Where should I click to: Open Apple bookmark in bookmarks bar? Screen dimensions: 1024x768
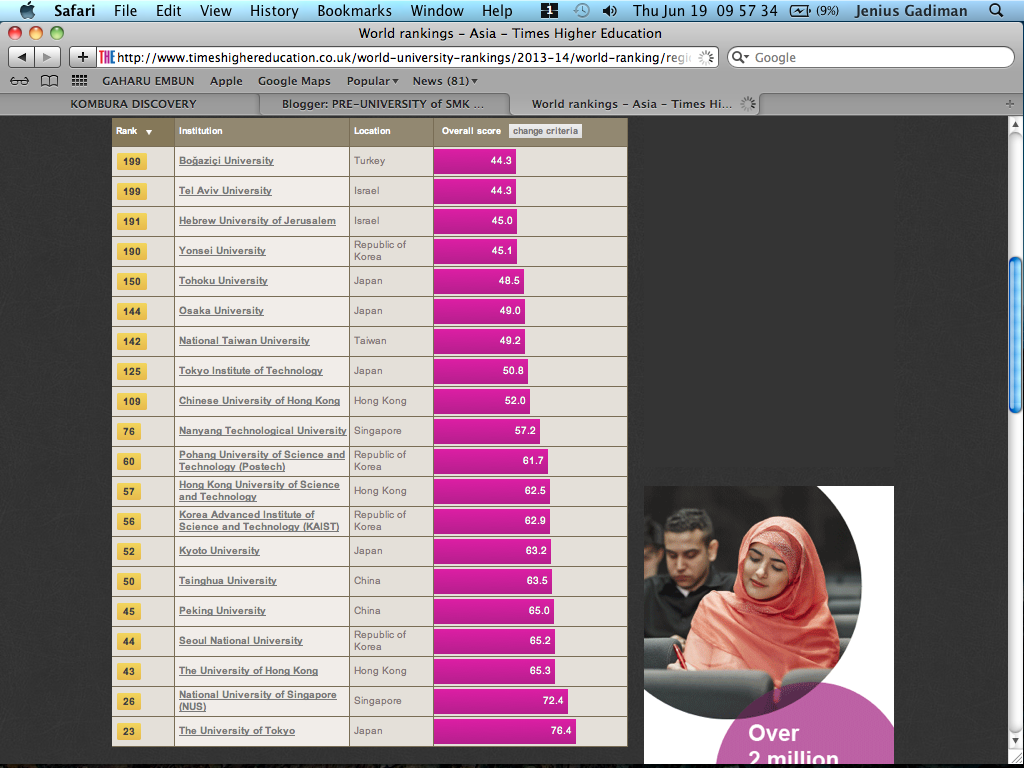tap(226, 81)
